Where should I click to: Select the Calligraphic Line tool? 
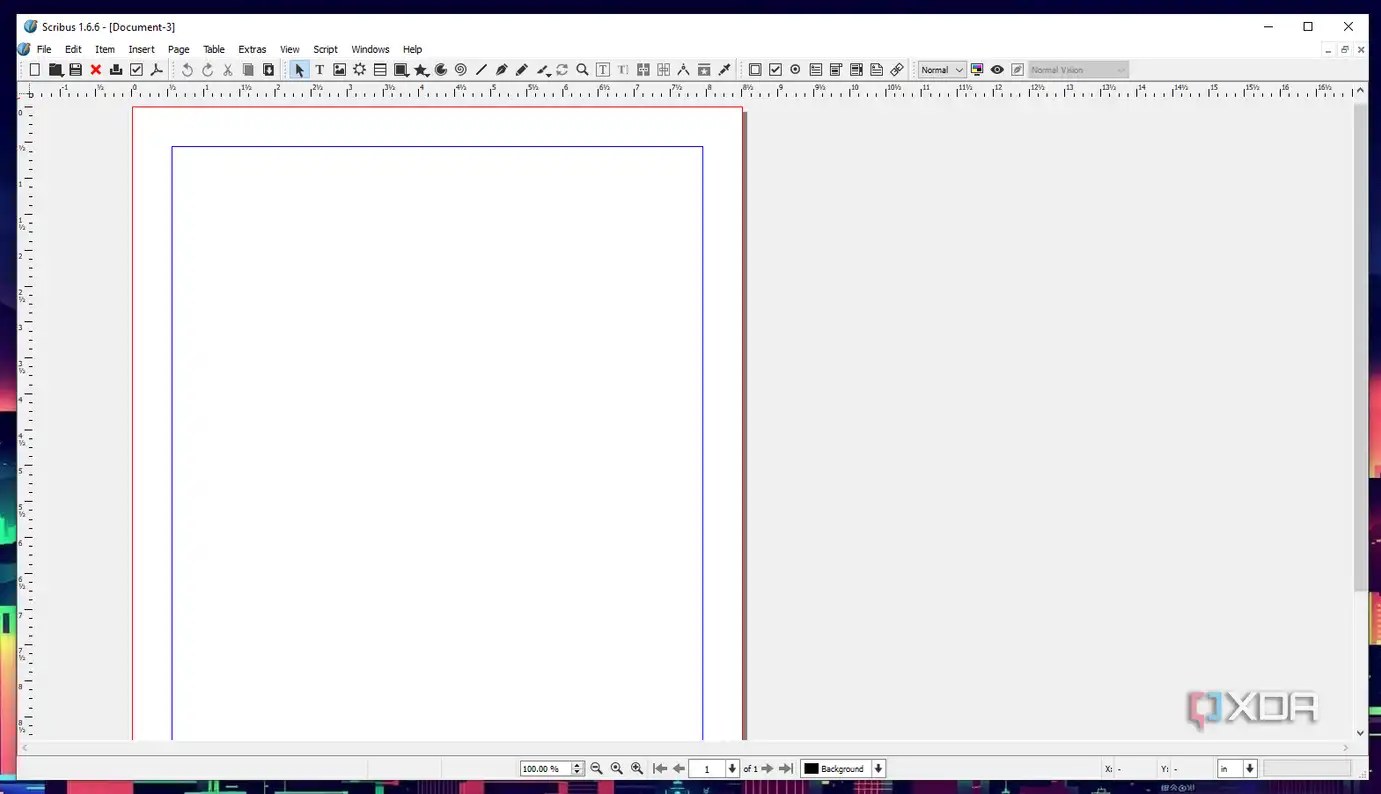pyautogui.click(x=543, y=70)
